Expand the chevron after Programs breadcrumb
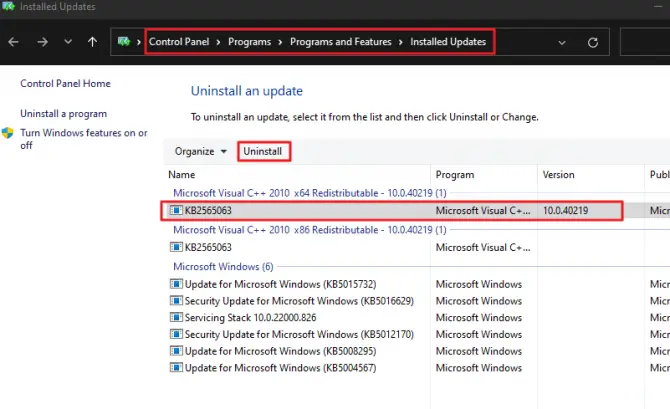Viewport: 670px width, 409px height. (280, 42)
